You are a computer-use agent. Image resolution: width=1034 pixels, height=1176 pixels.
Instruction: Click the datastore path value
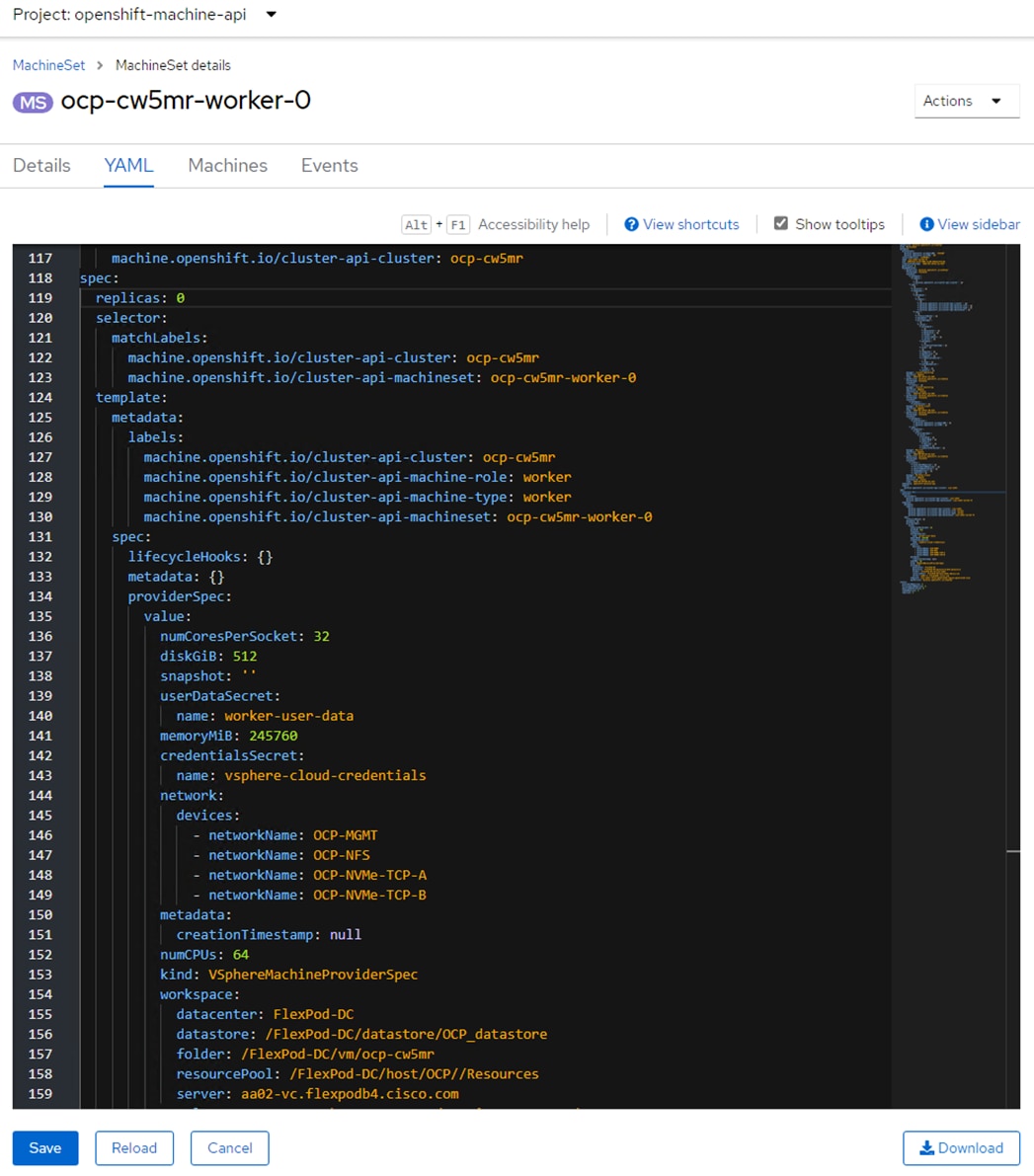coord(406,1034)
